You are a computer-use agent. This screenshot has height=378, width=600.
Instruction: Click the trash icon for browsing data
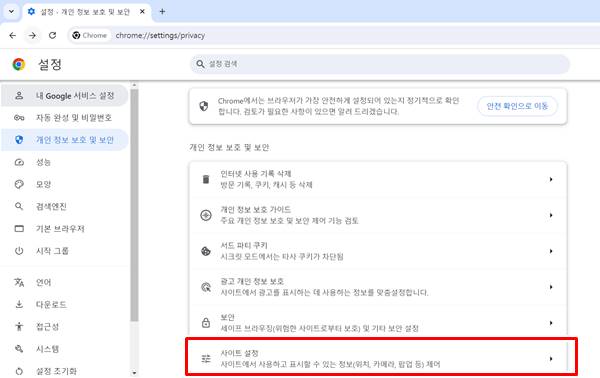206,179
